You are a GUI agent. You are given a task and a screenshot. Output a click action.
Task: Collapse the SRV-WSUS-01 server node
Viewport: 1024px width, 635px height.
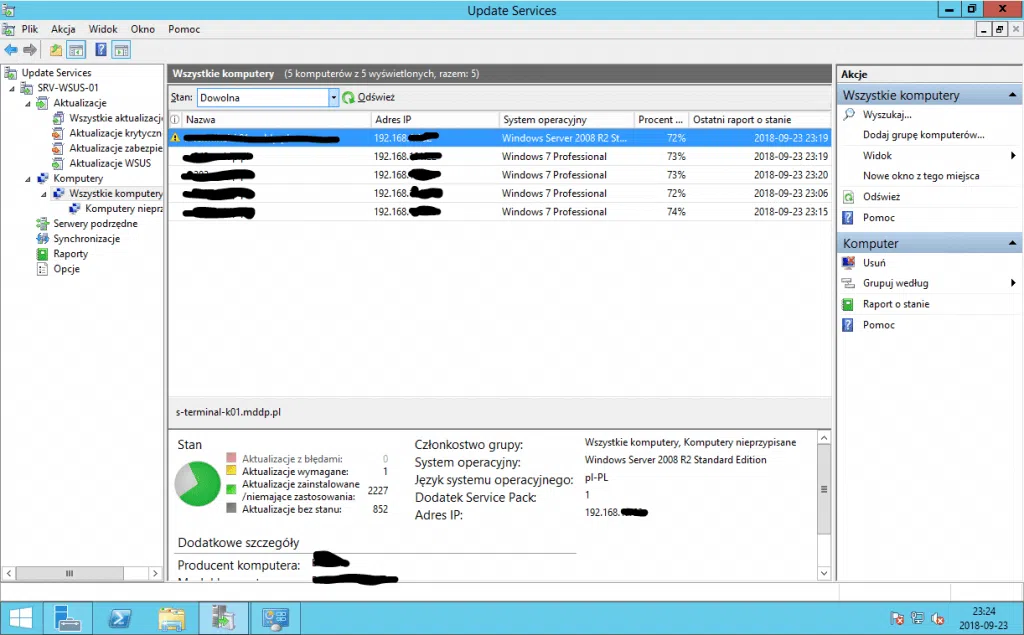point(13,89)
